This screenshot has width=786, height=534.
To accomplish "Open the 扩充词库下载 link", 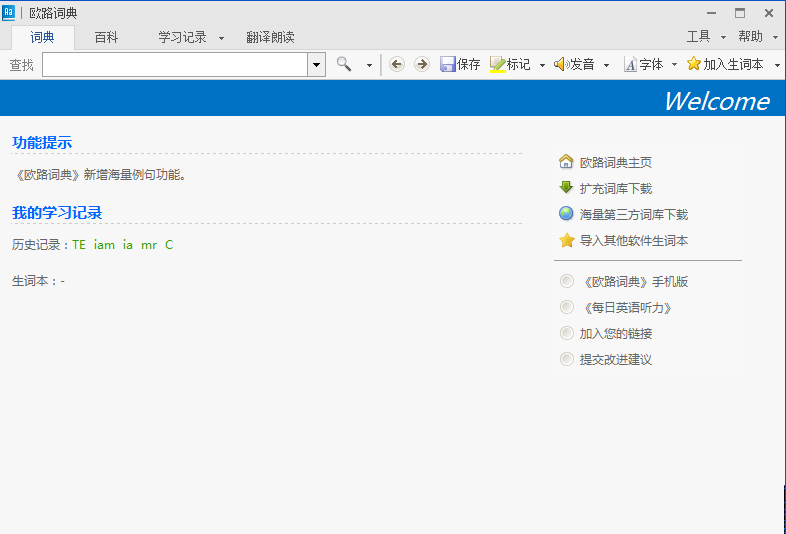I will (x=616, y=189).
